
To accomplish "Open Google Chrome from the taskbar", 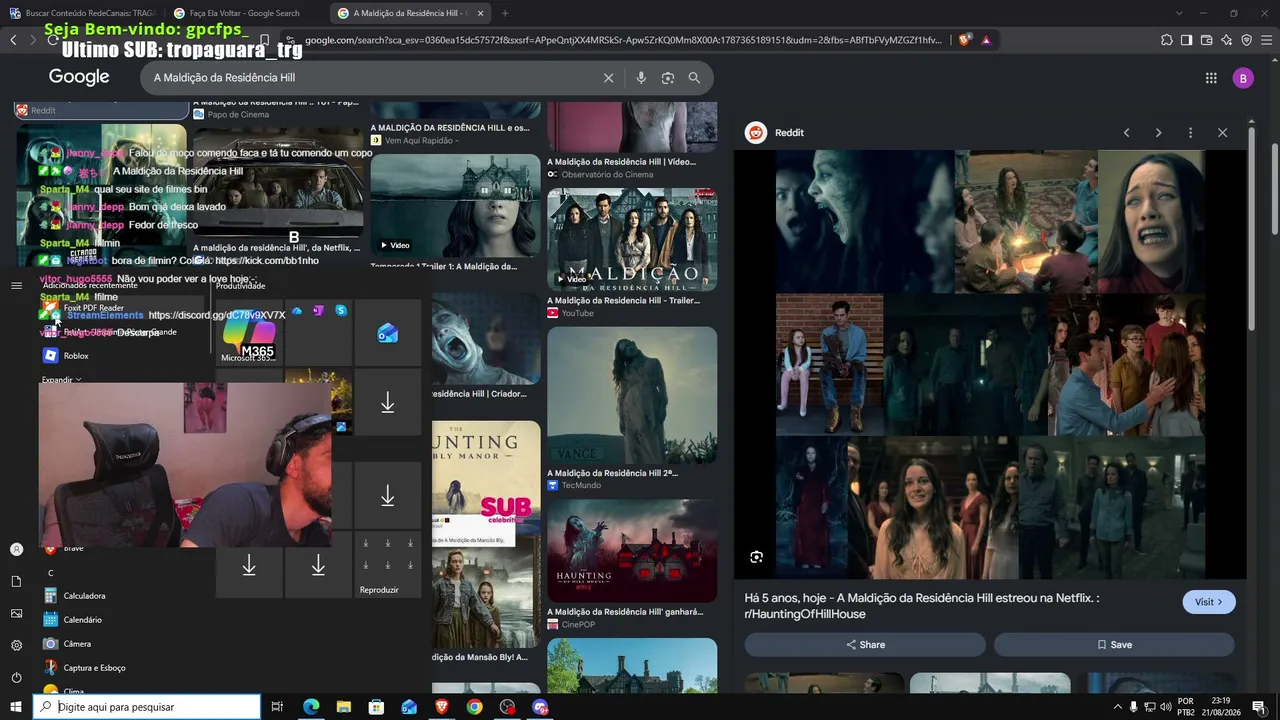I will [474, 707].
